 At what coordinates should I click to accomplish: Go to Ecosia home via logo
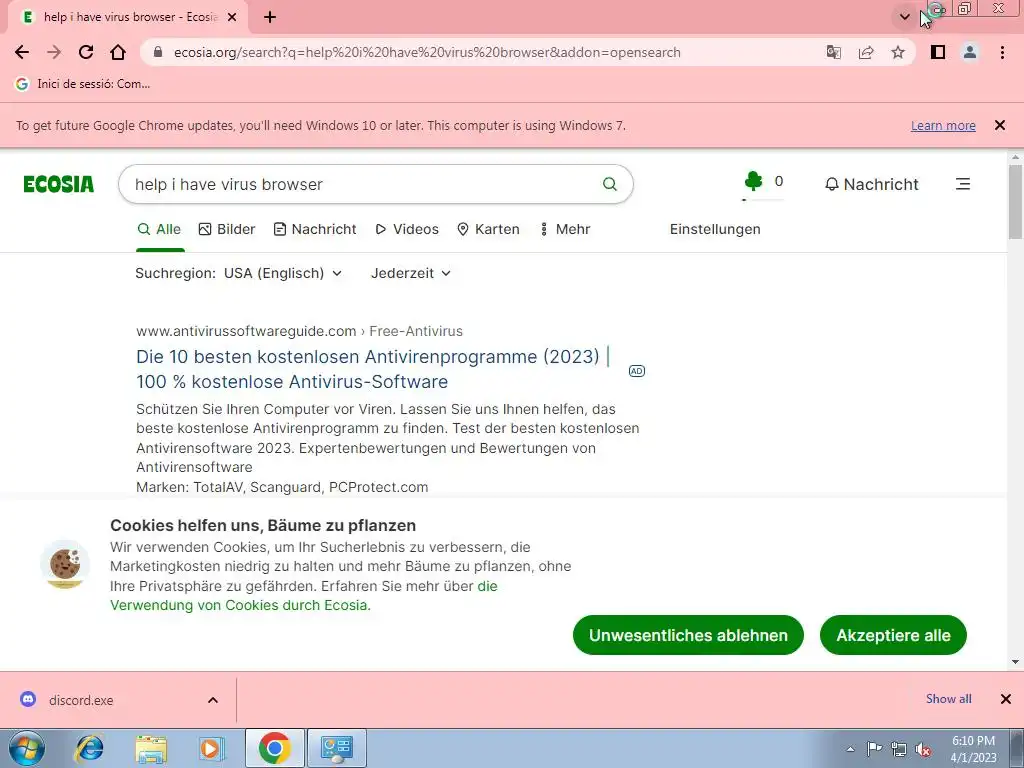coord(59,184)
